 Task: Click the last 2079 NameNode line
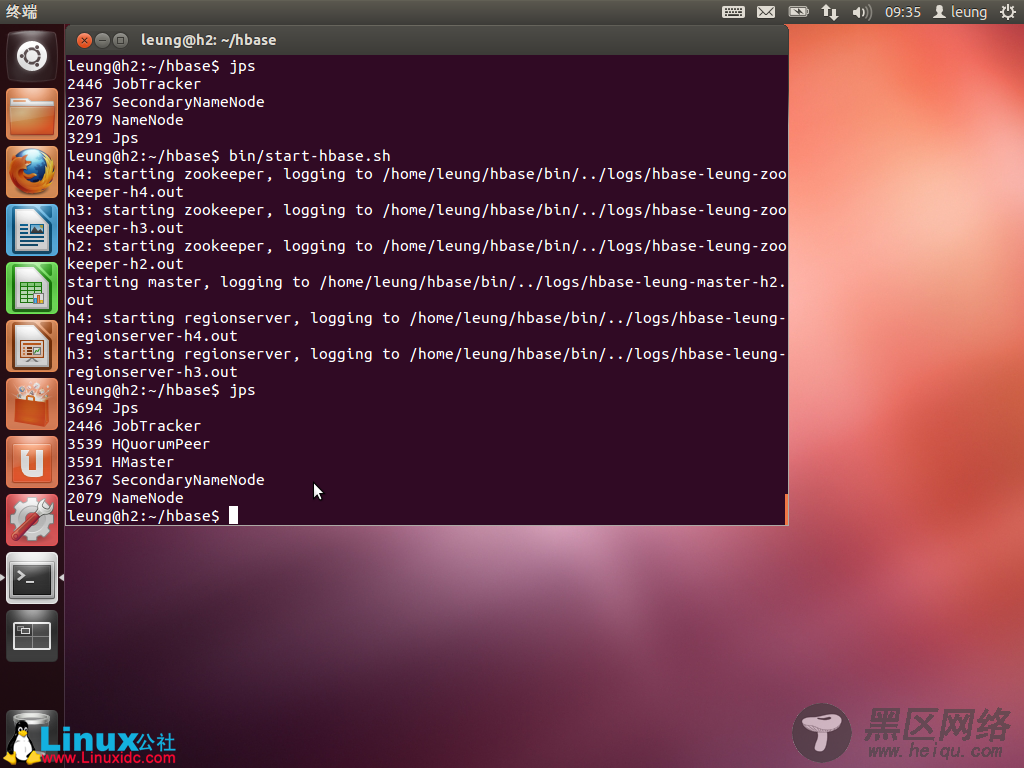(x=125, y=498)
